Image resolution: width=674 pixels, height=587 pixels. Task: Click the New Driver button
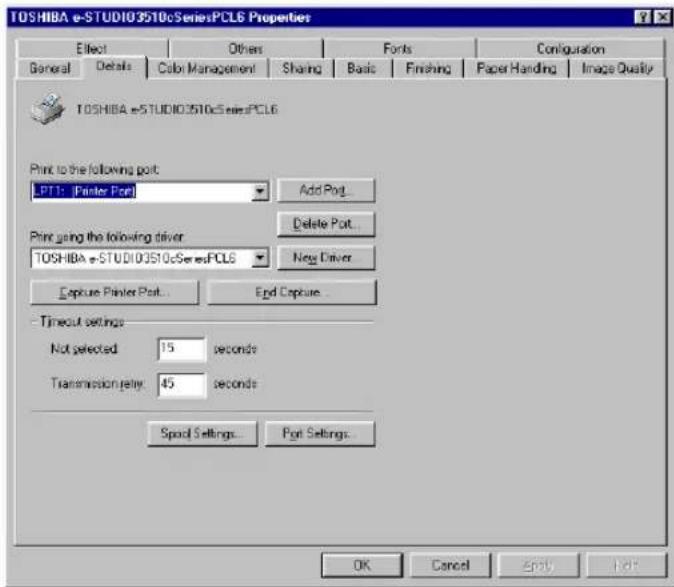326,257
